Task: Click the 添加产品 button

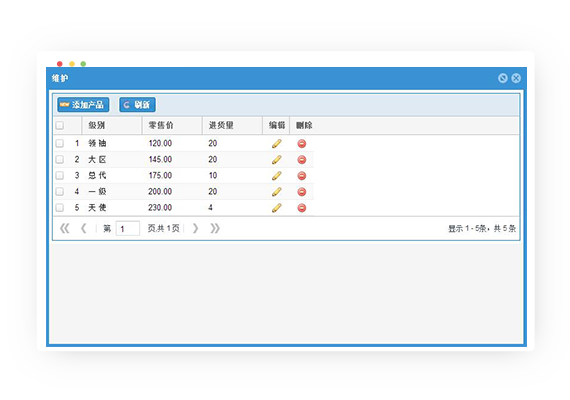Action: pyautogui.click(x=83, y=105)
